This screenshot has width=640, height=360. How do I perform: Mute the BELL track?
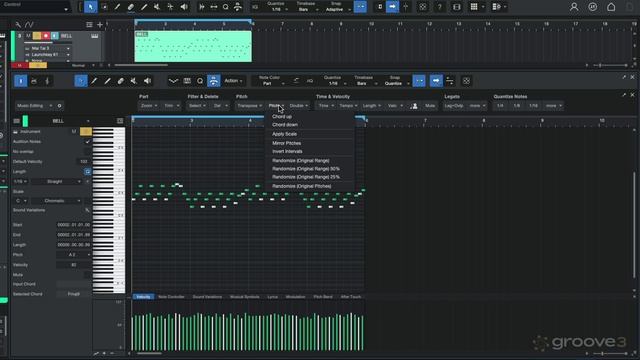[28, 36]
